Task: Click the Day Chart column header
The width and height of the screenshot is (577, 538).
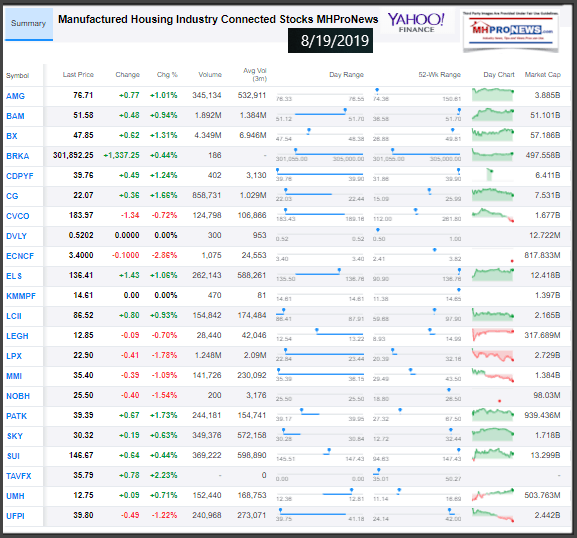Action: pyautogui.click(x=499, y=75)
